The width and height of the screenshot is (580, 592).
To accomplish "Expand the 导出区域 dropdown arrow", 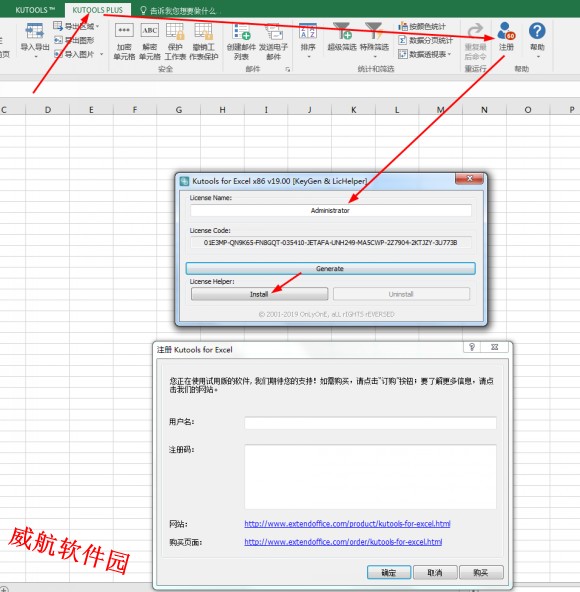I will click(x=97, y=26).
